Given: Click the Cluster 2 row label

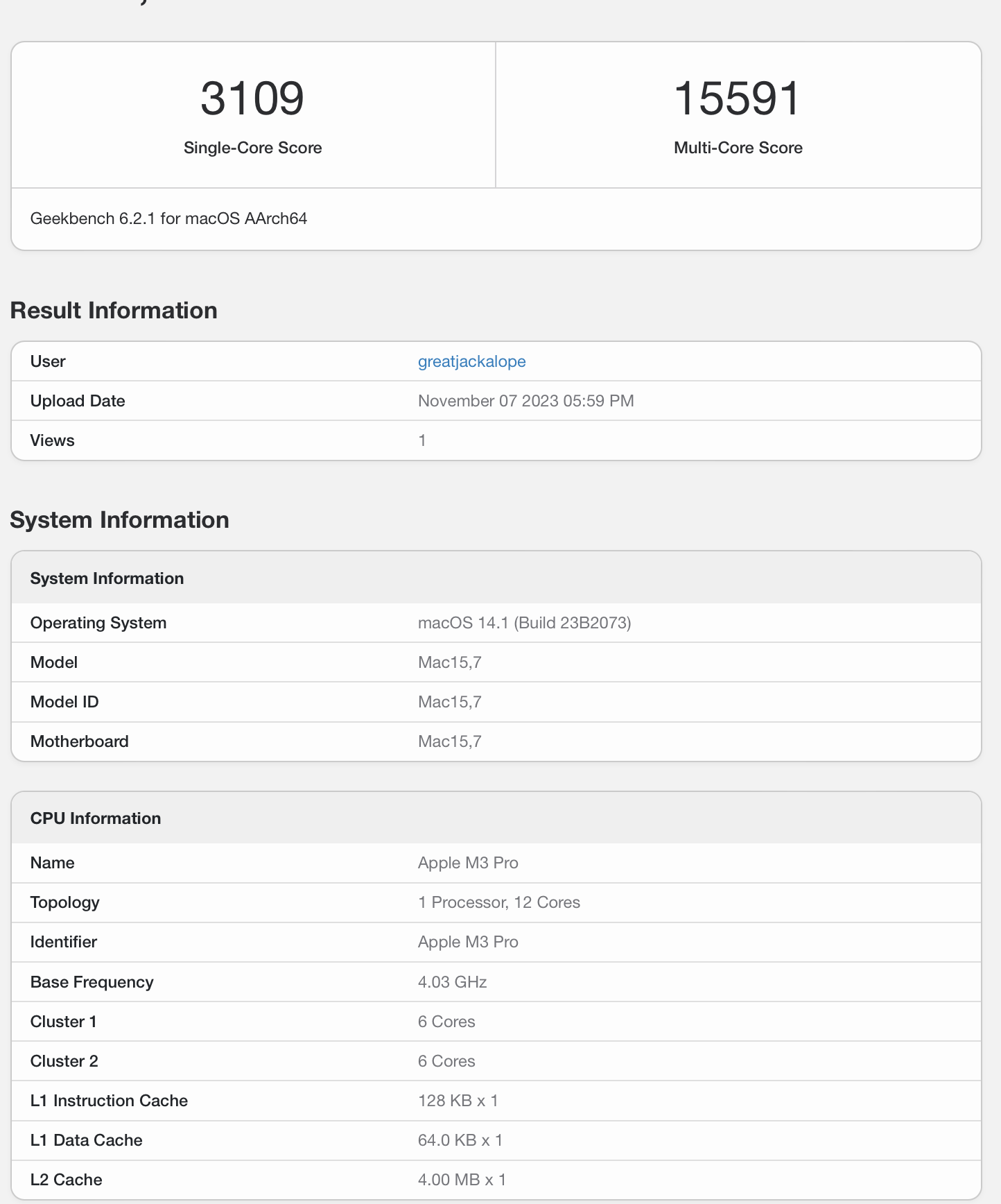Looking at the screenshot, I should click(64, 1061).
